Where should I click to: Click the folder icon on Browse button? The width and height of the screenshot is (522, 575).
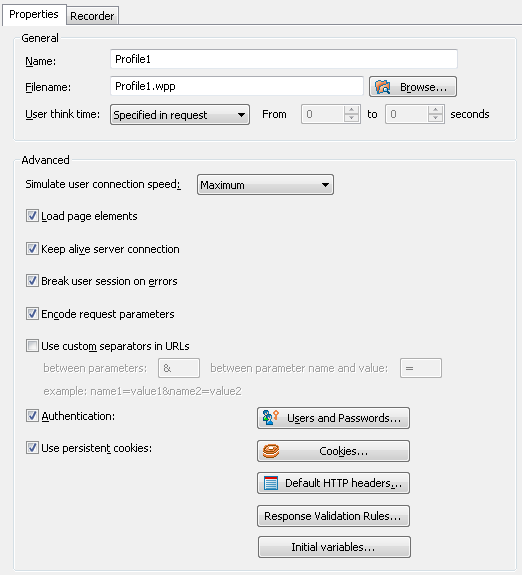(383, 87)
